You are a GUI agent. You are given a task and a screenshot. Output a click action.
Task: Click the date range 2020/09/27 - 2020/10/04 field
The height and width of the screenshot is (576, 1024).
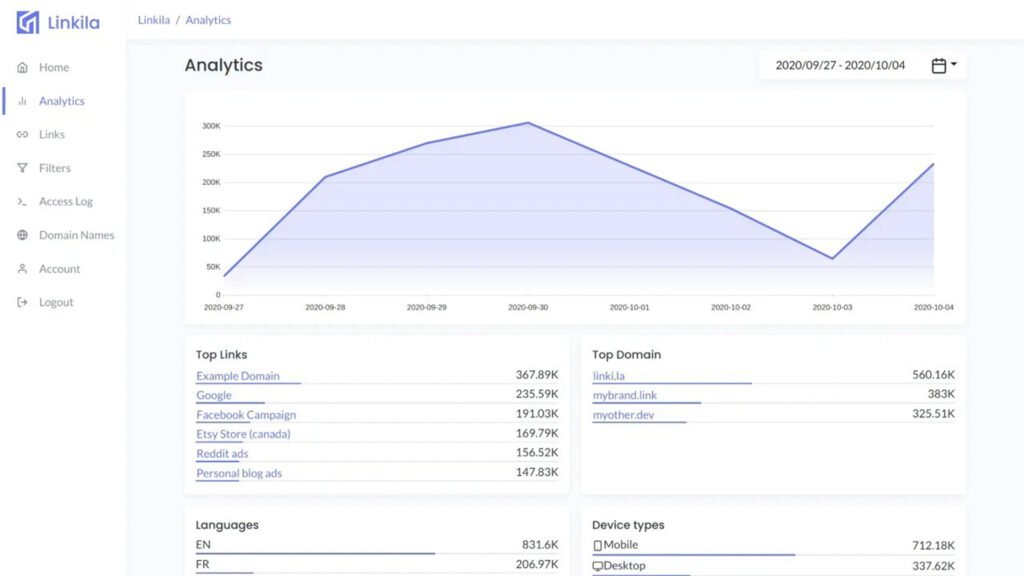(840, 65)
